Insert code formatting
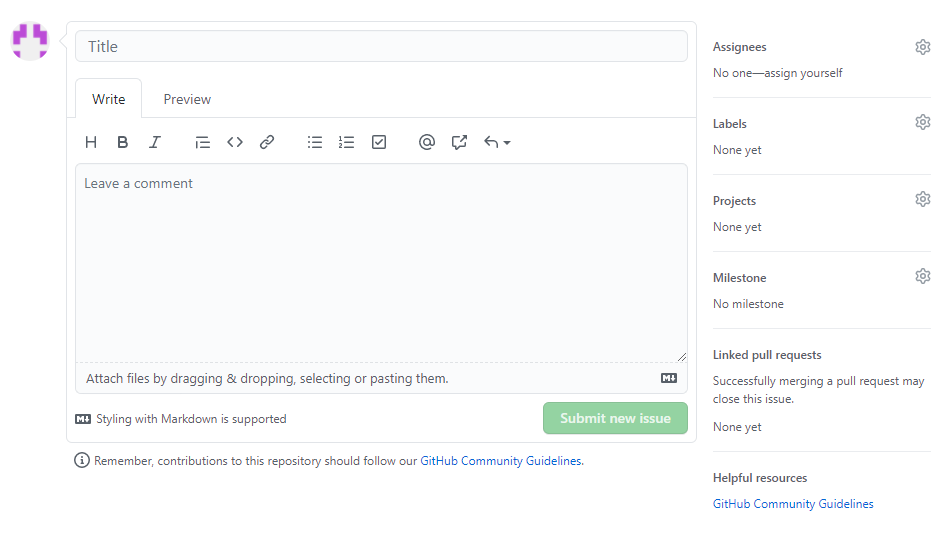This screenshot has height=535, width=947. point(235,142)
